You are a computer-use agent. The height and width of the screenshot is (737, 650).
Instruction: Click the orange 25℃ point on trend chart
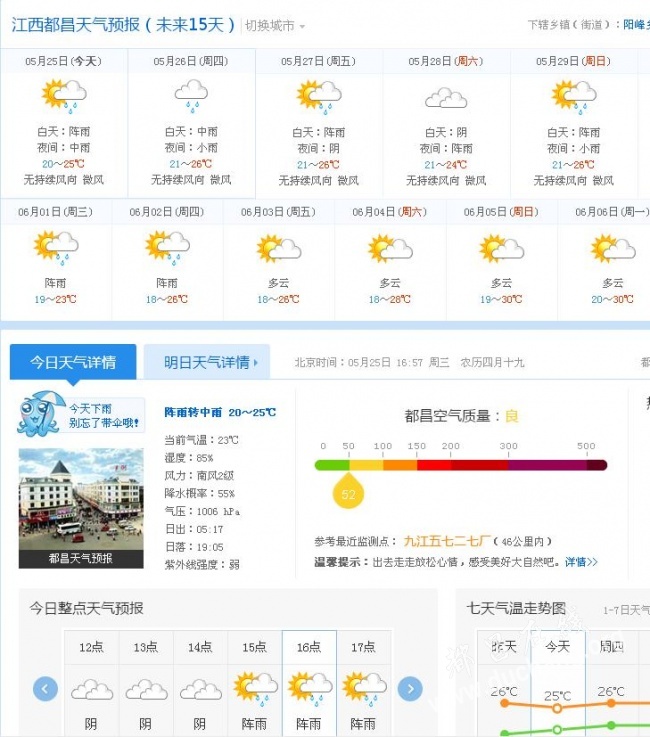coord(557,708)
